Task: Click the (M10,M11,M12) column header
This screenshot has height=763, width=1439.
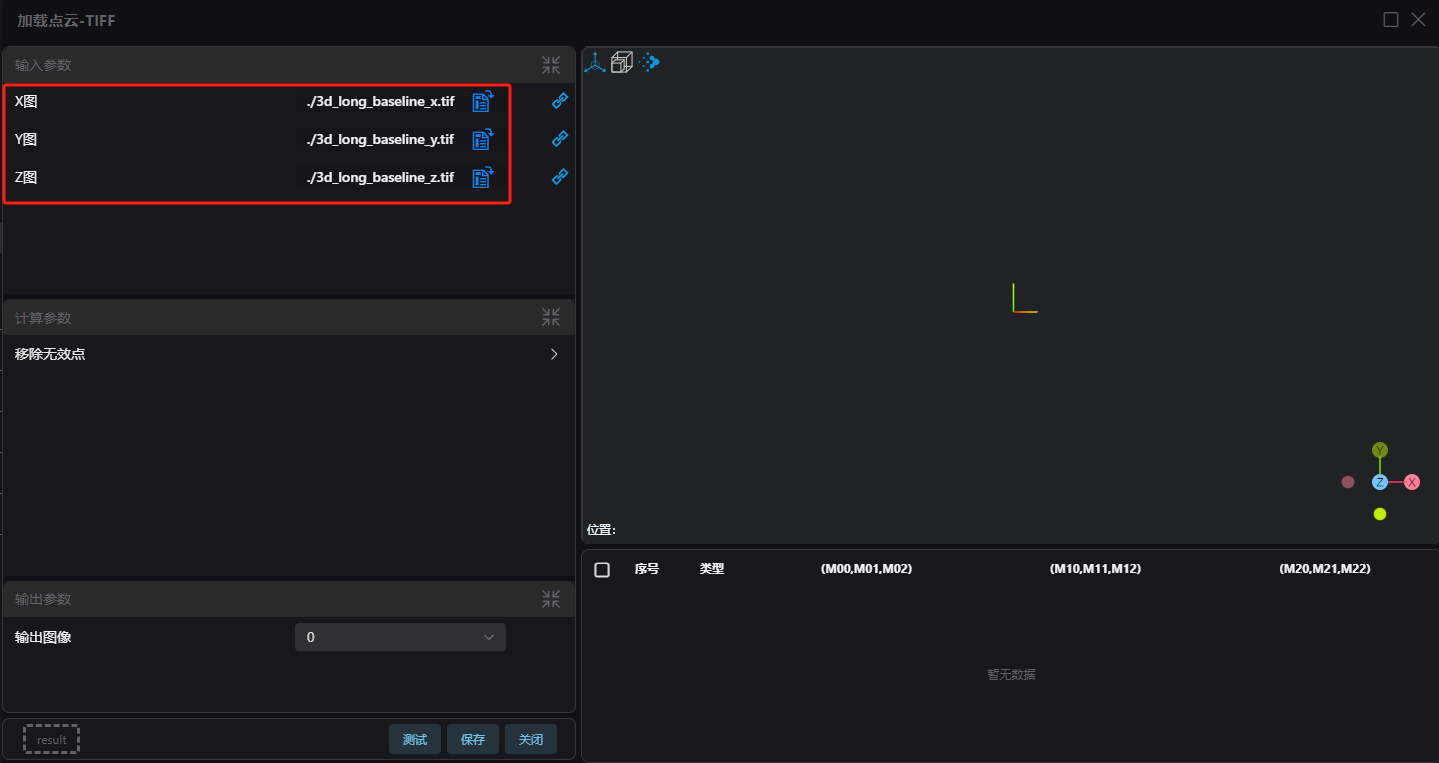Action: click(x=1095, y=569)
